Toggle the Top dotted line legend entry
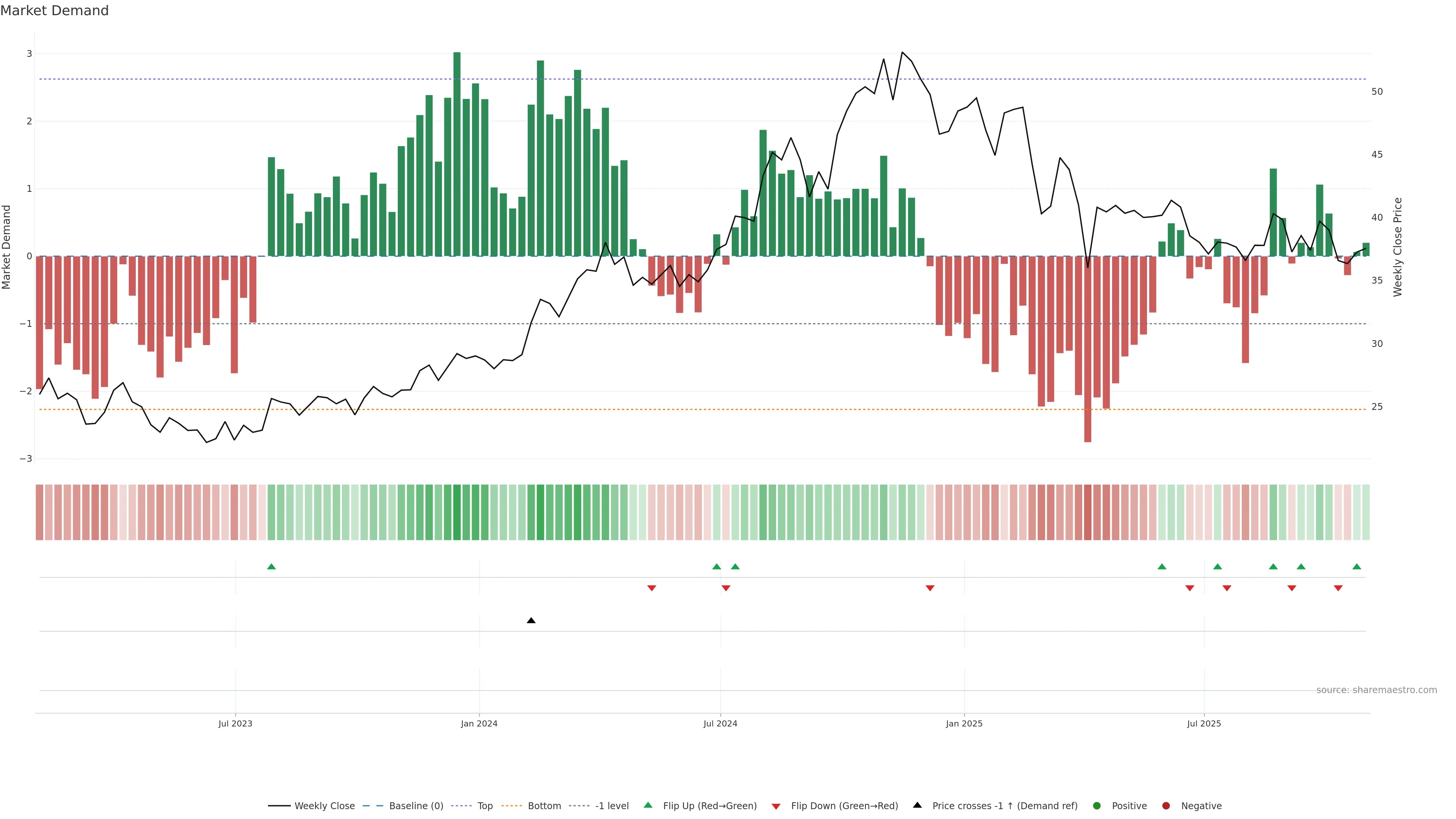 point(485,805)
